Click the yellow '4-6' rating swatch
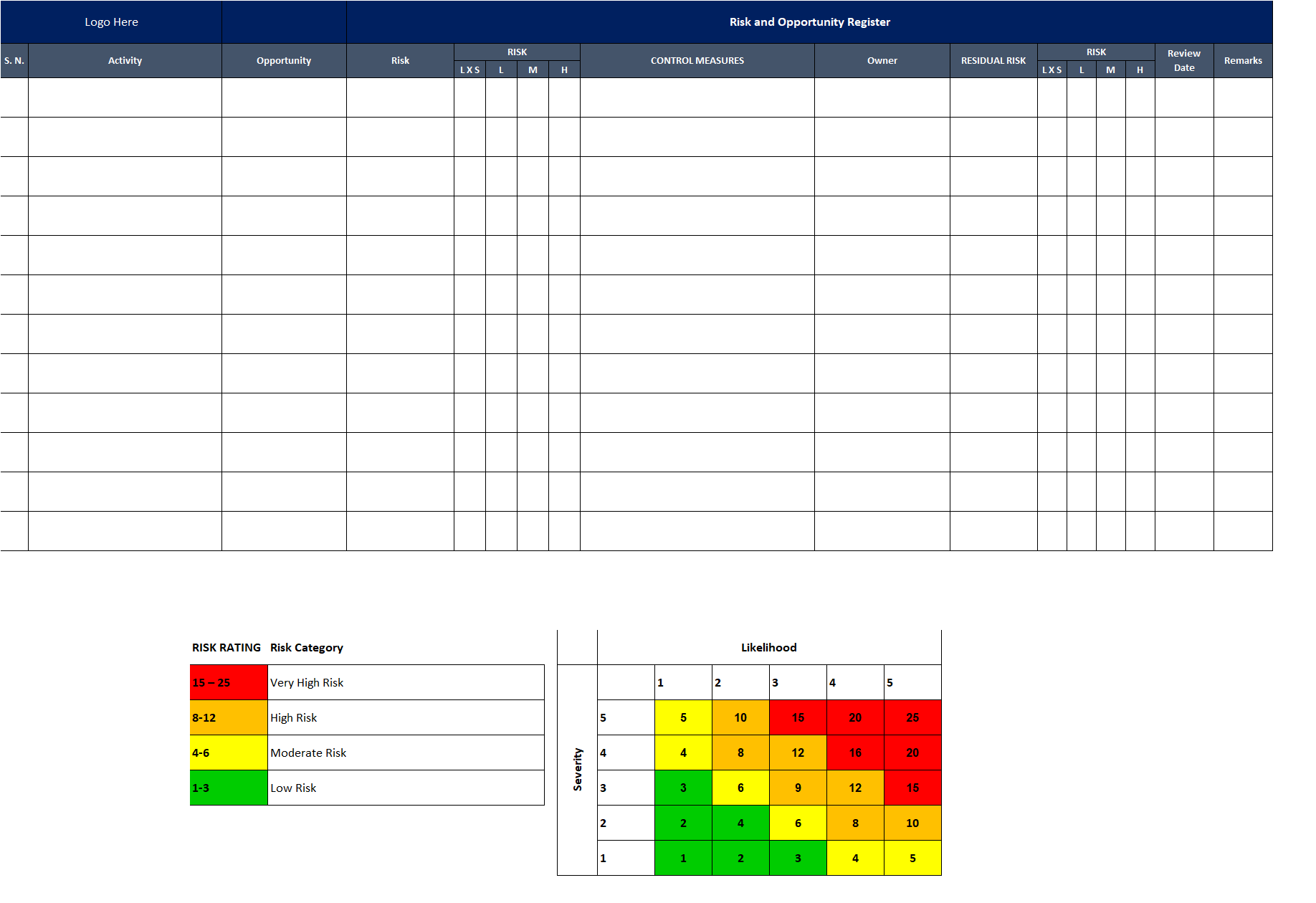This screenshot has width=1316, height=903. click(229, 752)
